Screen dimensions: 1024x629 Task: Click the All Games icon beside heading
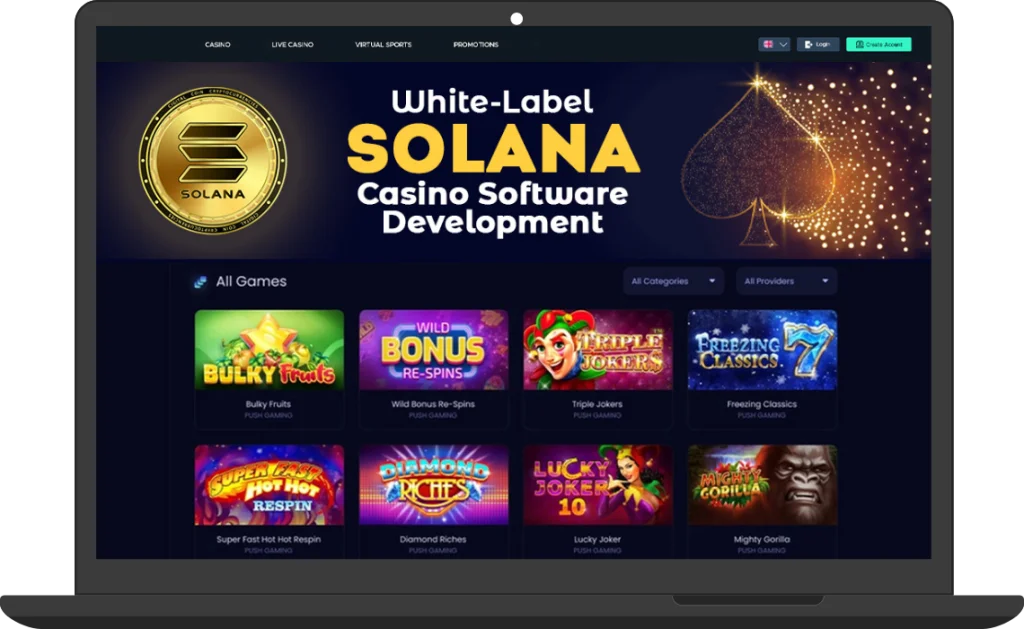[200, 282]
